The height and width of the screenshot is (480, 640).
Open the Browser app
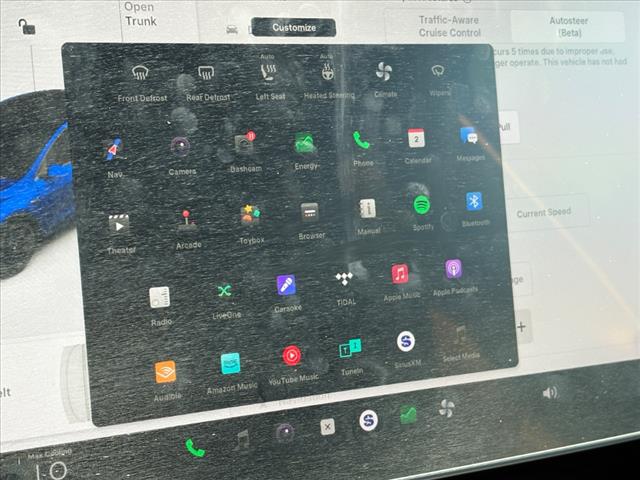pos(311,220)
